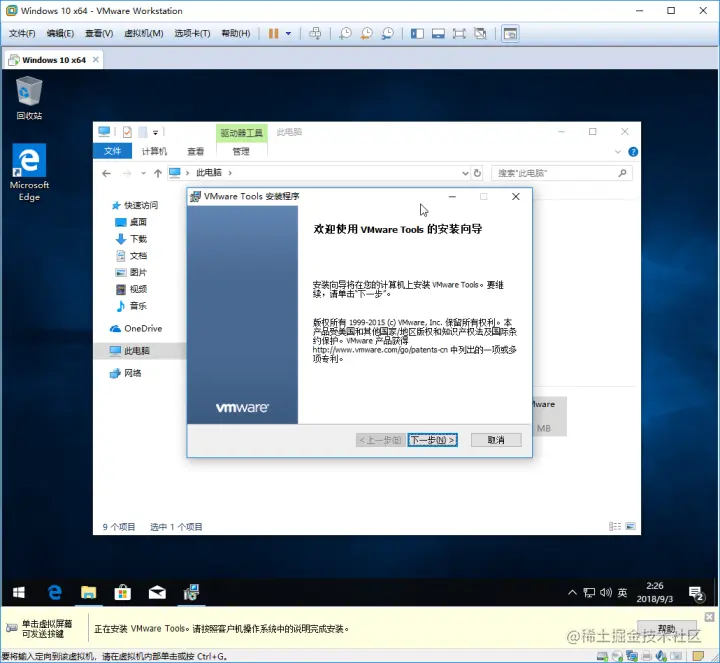Select 图片 in the navigation pane
Viewport: 720px width, 663px height.
pyautogui.click(x=131, y=272)
